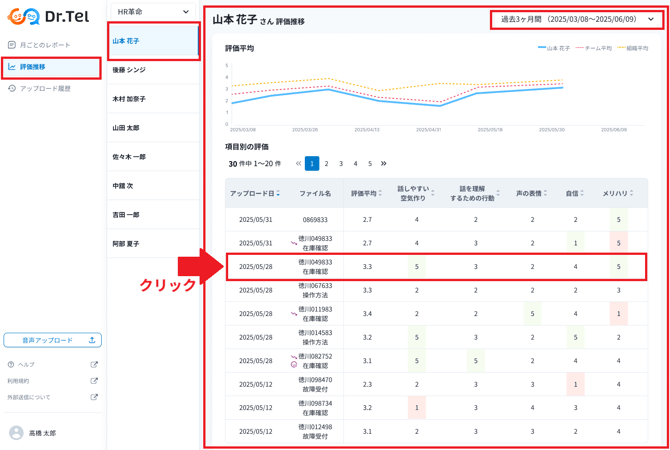Screen dimensions: 670x450
Task: Click external link icon next to 利用規約
Action: point(94,381)
